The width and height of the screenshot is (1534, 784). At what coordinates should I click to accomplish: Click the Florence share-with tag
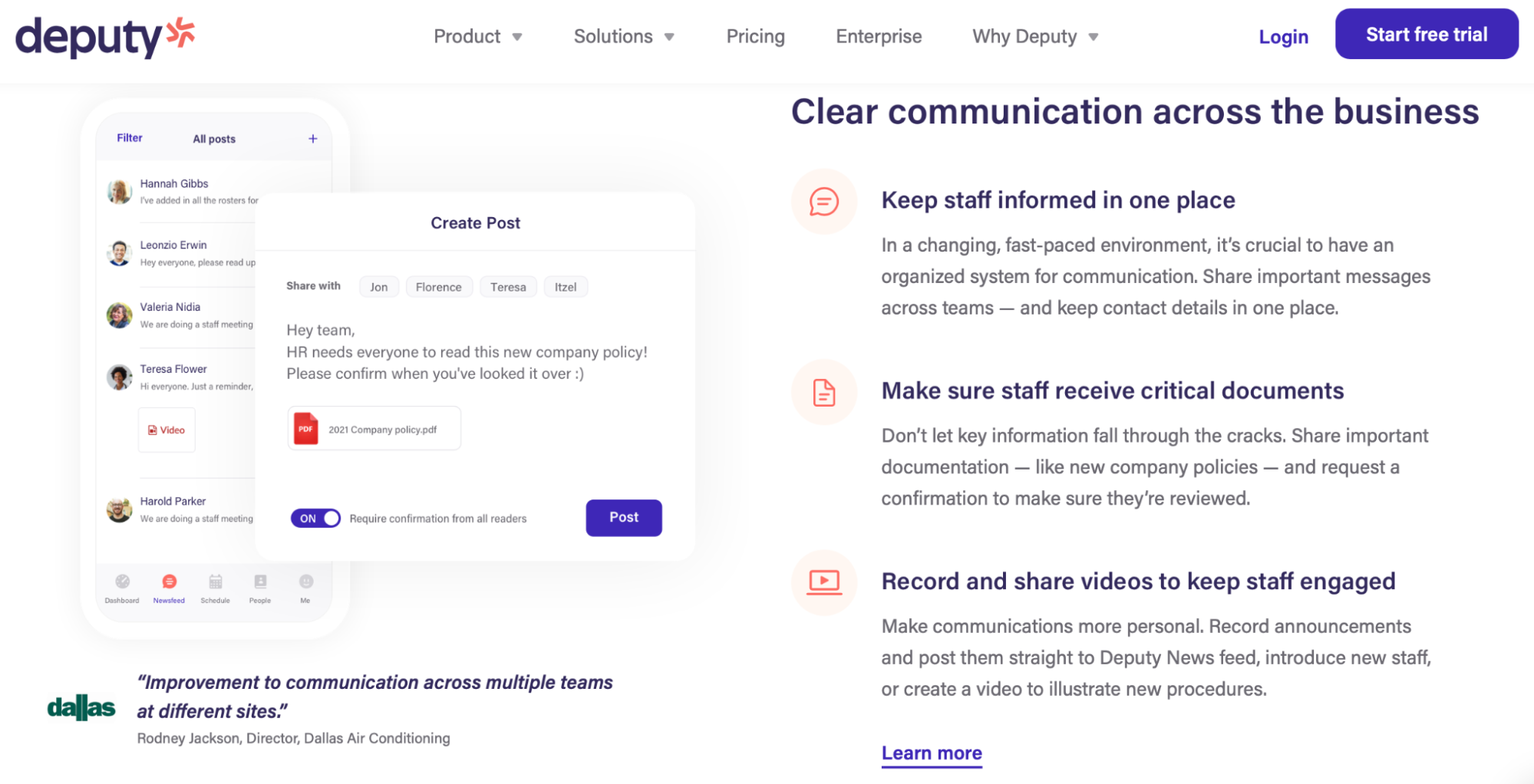click(439, 287)
